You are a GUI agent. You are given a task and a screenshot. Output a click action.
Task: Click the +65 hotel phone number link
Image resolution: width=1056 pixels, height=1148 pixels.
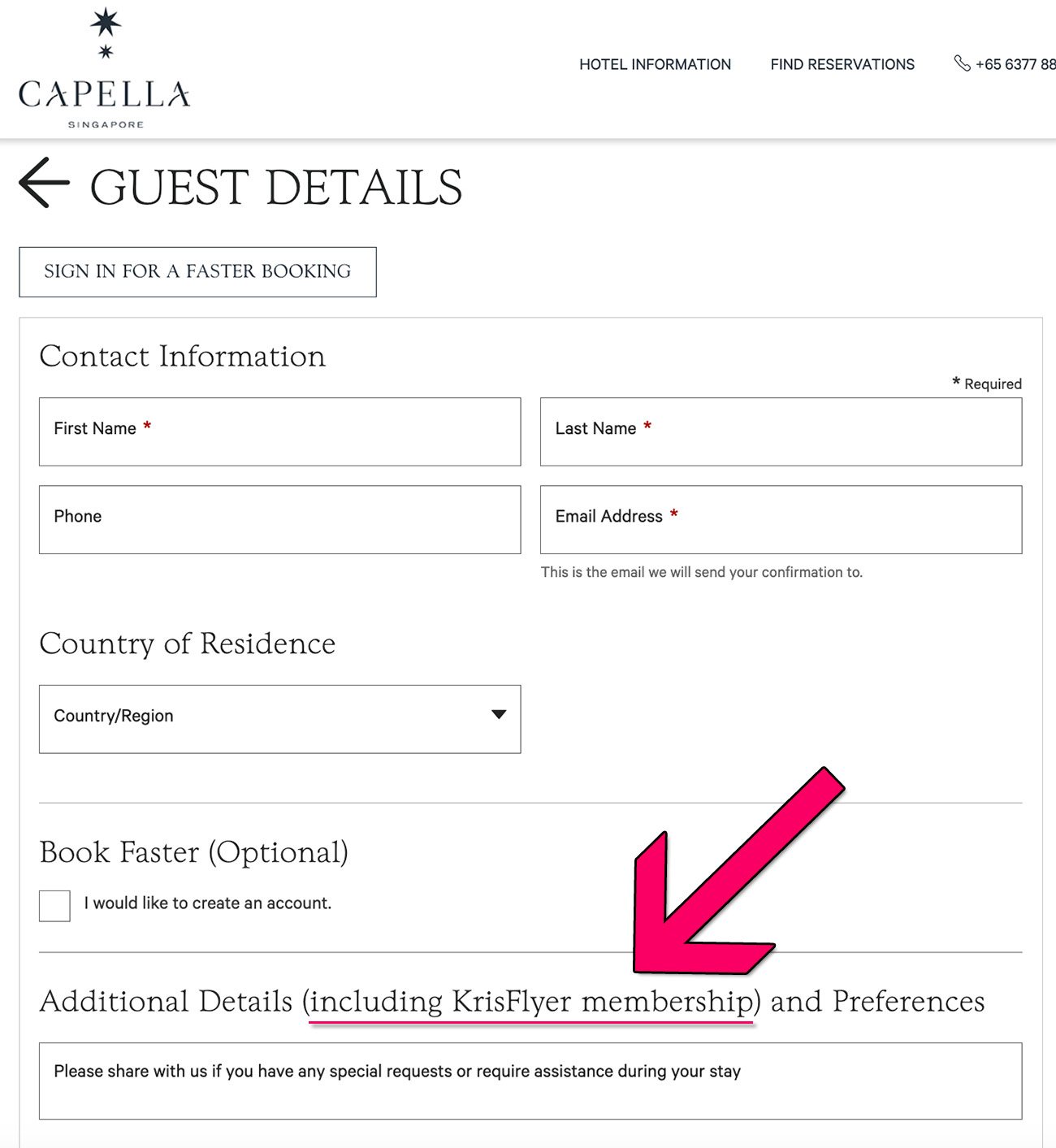pyautogui.click(x=1015, y=64)
